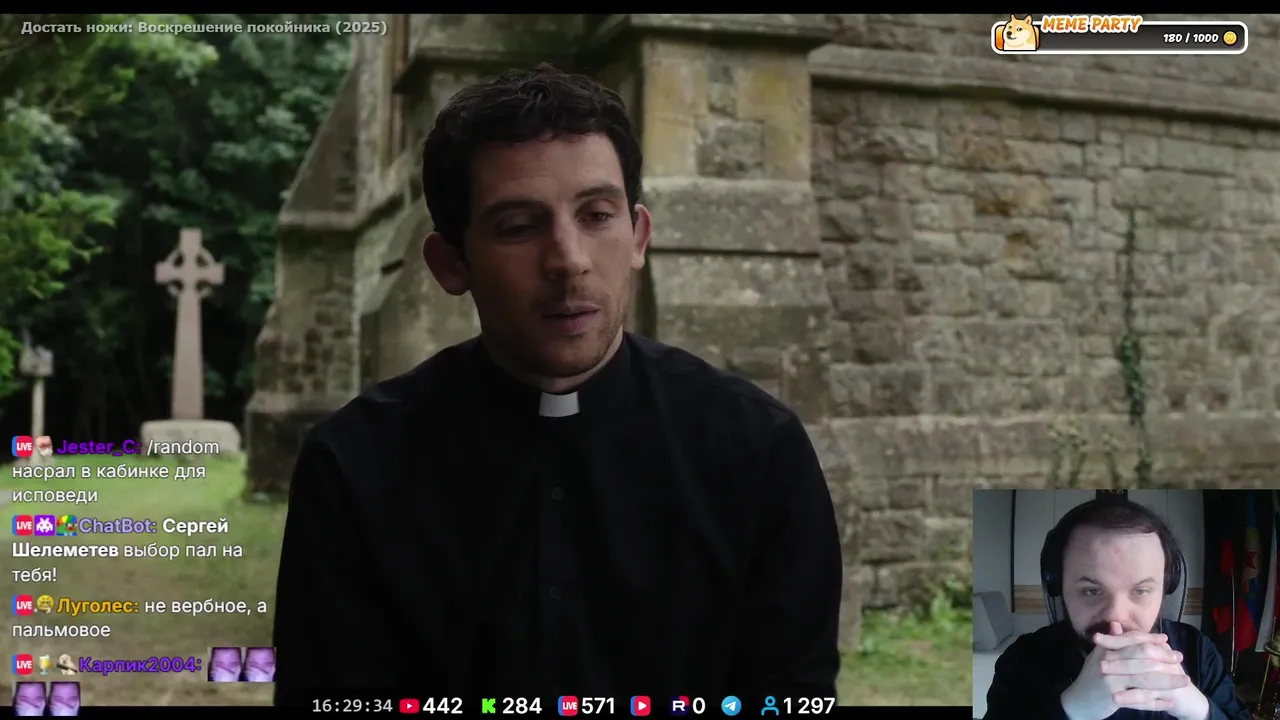Click the main movie video frame
Image resolution: width=1280 pixels, height=720 pixels.
point(640,360)
